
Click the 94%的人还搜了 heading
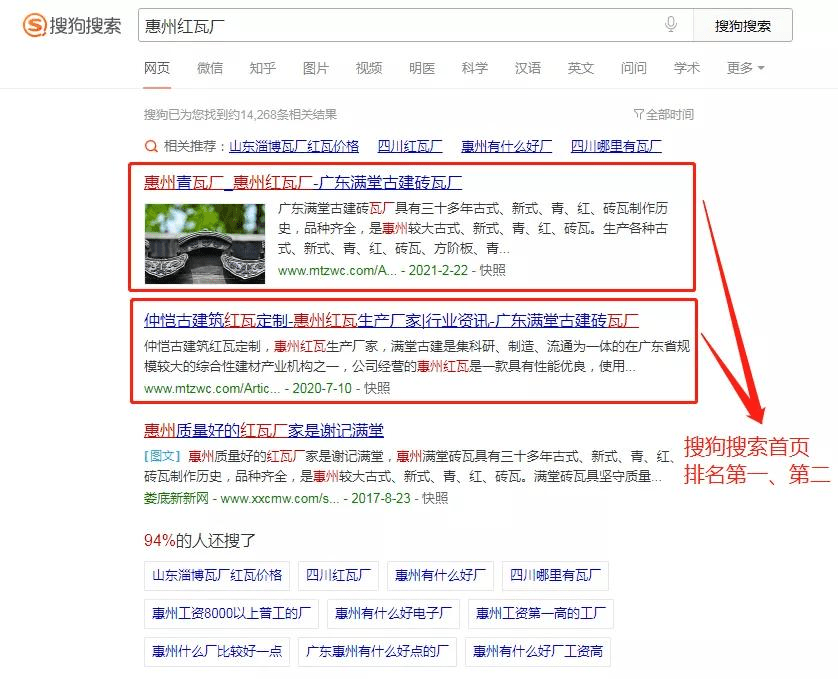click(x=199, y=541)
